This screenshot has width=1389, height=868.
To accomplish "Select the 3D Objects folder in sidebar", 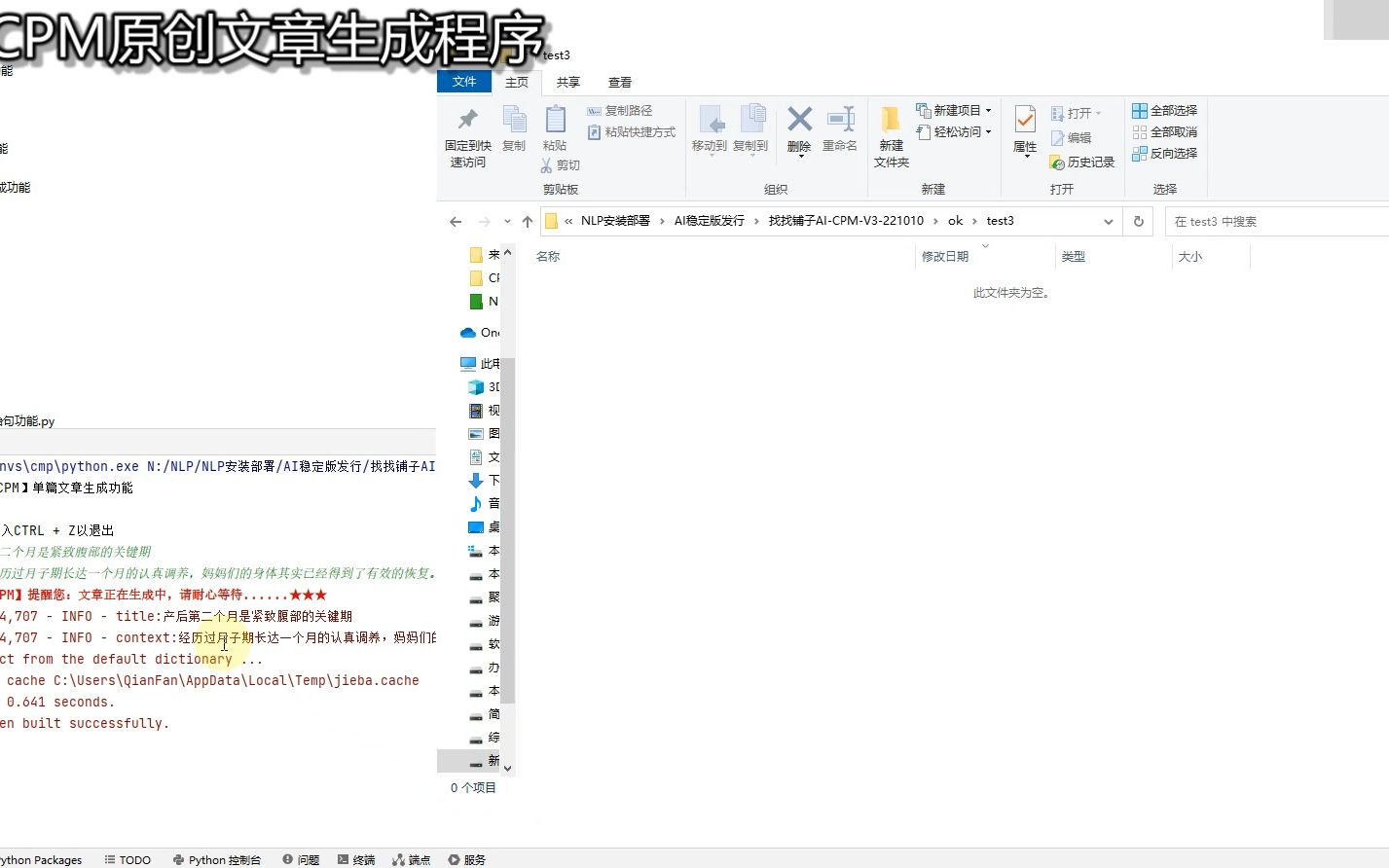I will point(484,387).
